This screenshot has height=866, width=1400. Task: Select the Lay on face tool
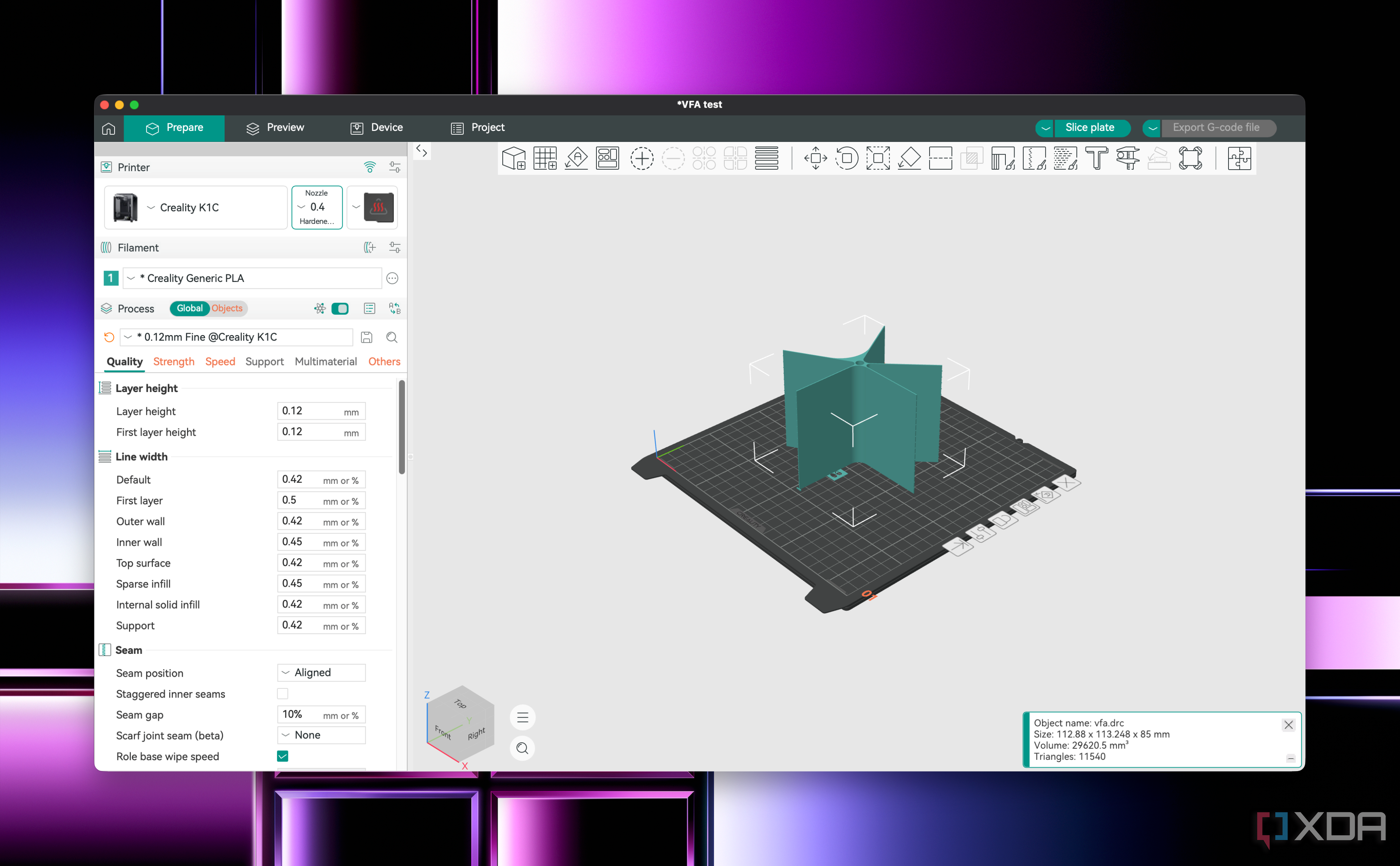pyautogui.click(x=909, y=158)
